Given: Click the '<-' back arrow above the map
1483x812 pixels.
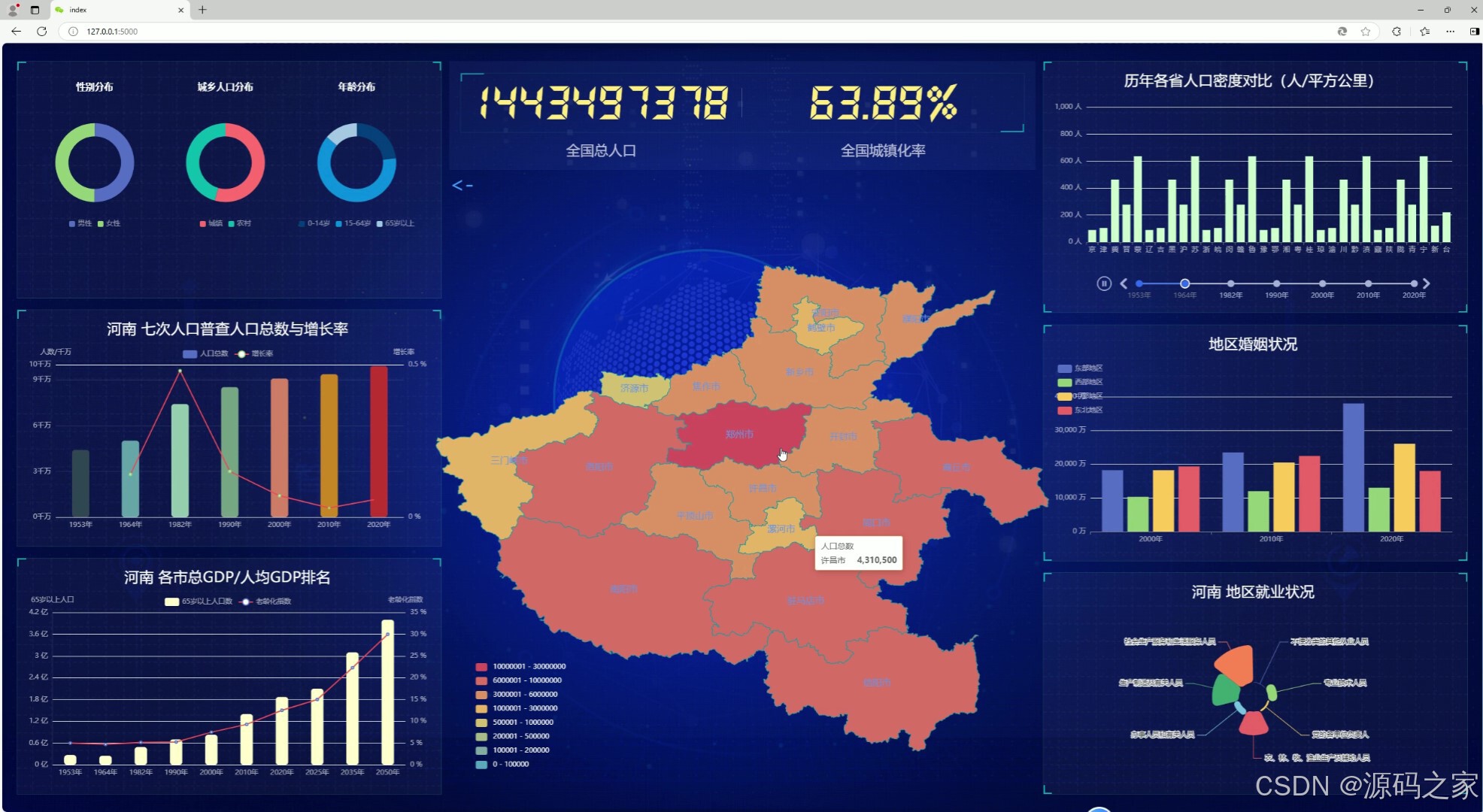Looking at the screenshot, I should click(x=462, y=185).
